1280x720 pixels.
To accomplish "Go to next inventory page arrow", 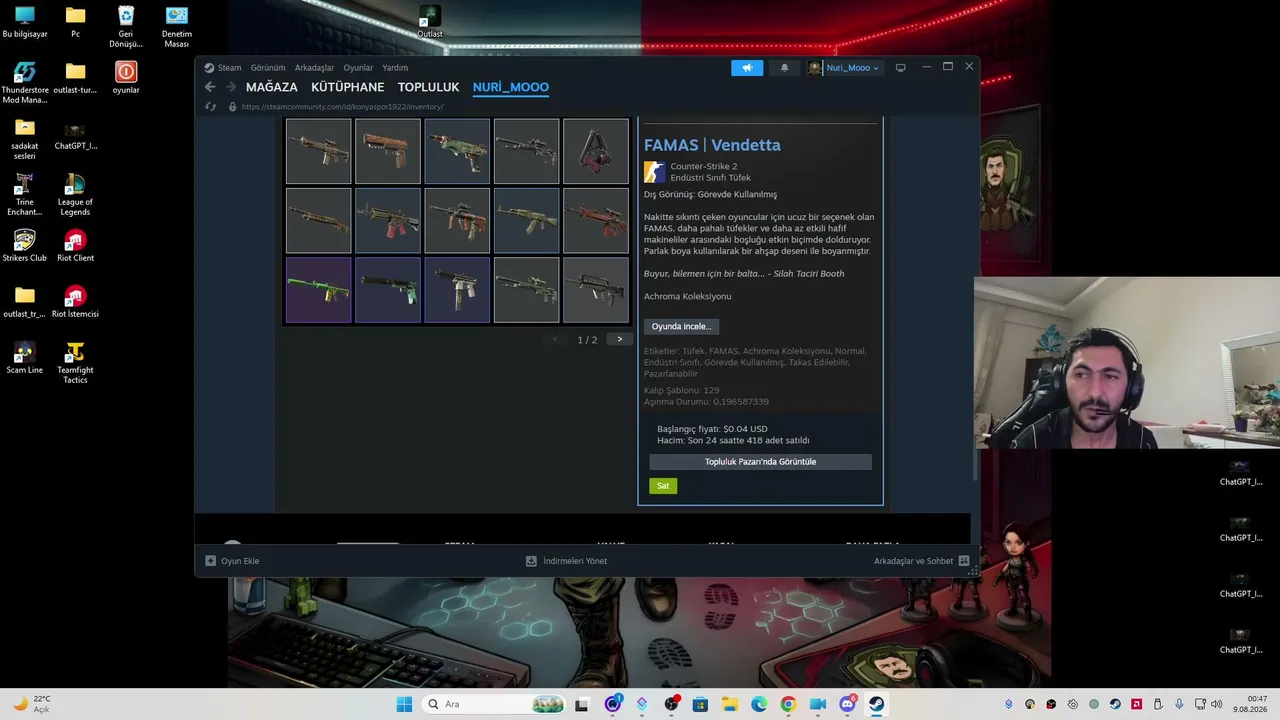I will click(x=620, y=339).
